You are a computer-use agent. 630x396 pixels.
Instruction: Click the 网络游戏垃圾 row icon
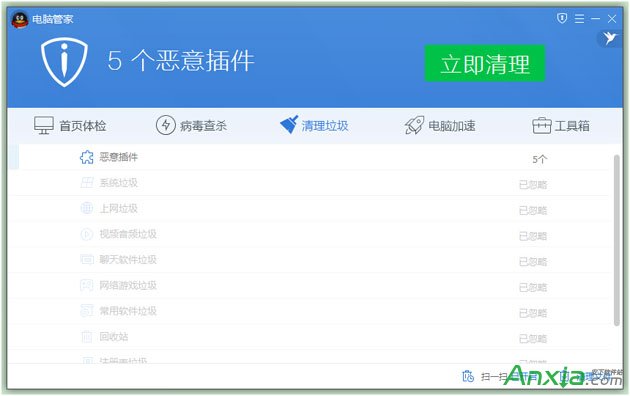[87, 285]
